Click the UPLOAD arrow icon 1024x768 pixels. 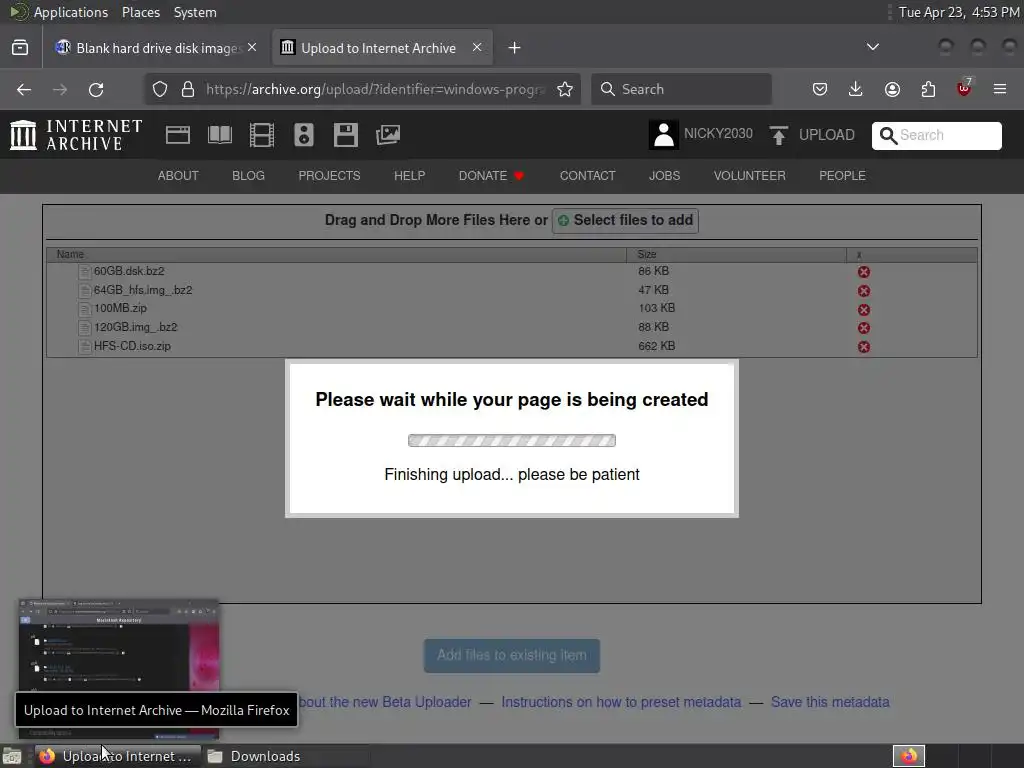(x=778, y=135)
